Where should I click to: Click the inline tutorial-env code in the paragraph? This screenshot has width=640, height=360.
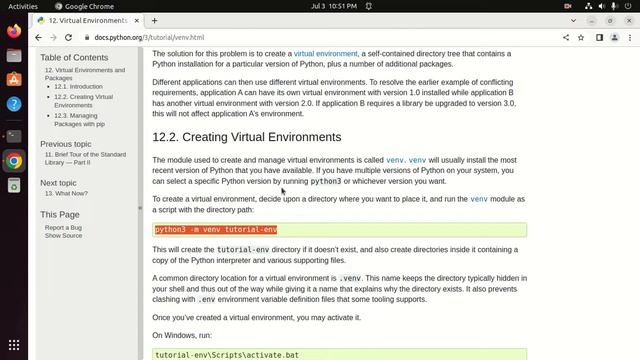243,250
